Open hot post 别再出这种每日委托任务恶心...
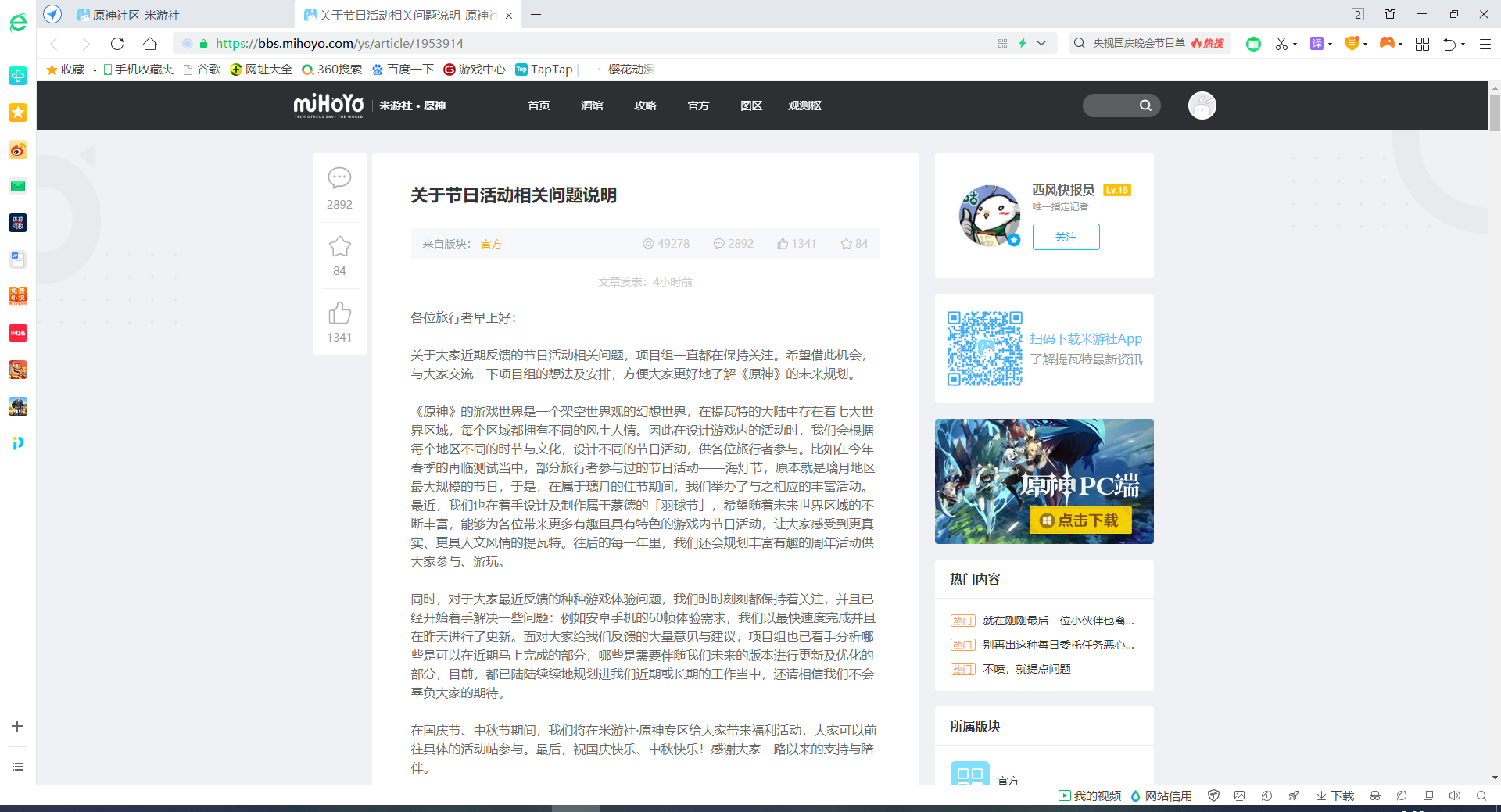The height and width of the screenshot is (812, 1501). (x=1058, y=645)
